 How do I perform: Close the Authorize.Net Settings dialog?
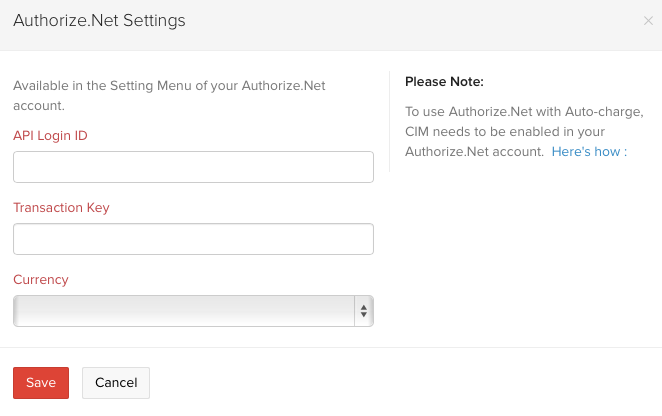[x=648, y=20]
